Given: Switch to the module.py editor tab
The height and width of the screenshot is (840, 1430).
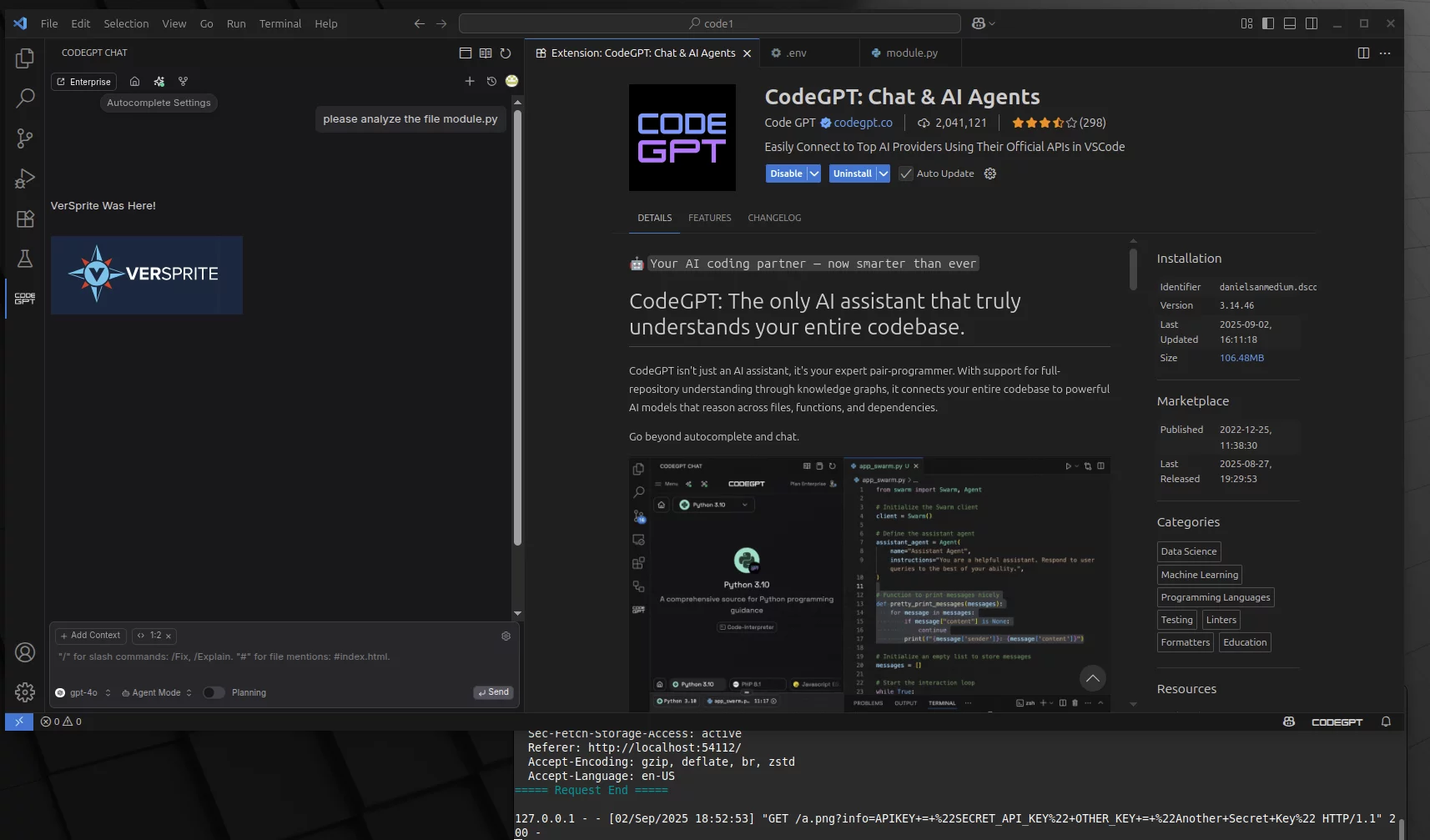Looking at the screenshot, I should coord(911,53).
